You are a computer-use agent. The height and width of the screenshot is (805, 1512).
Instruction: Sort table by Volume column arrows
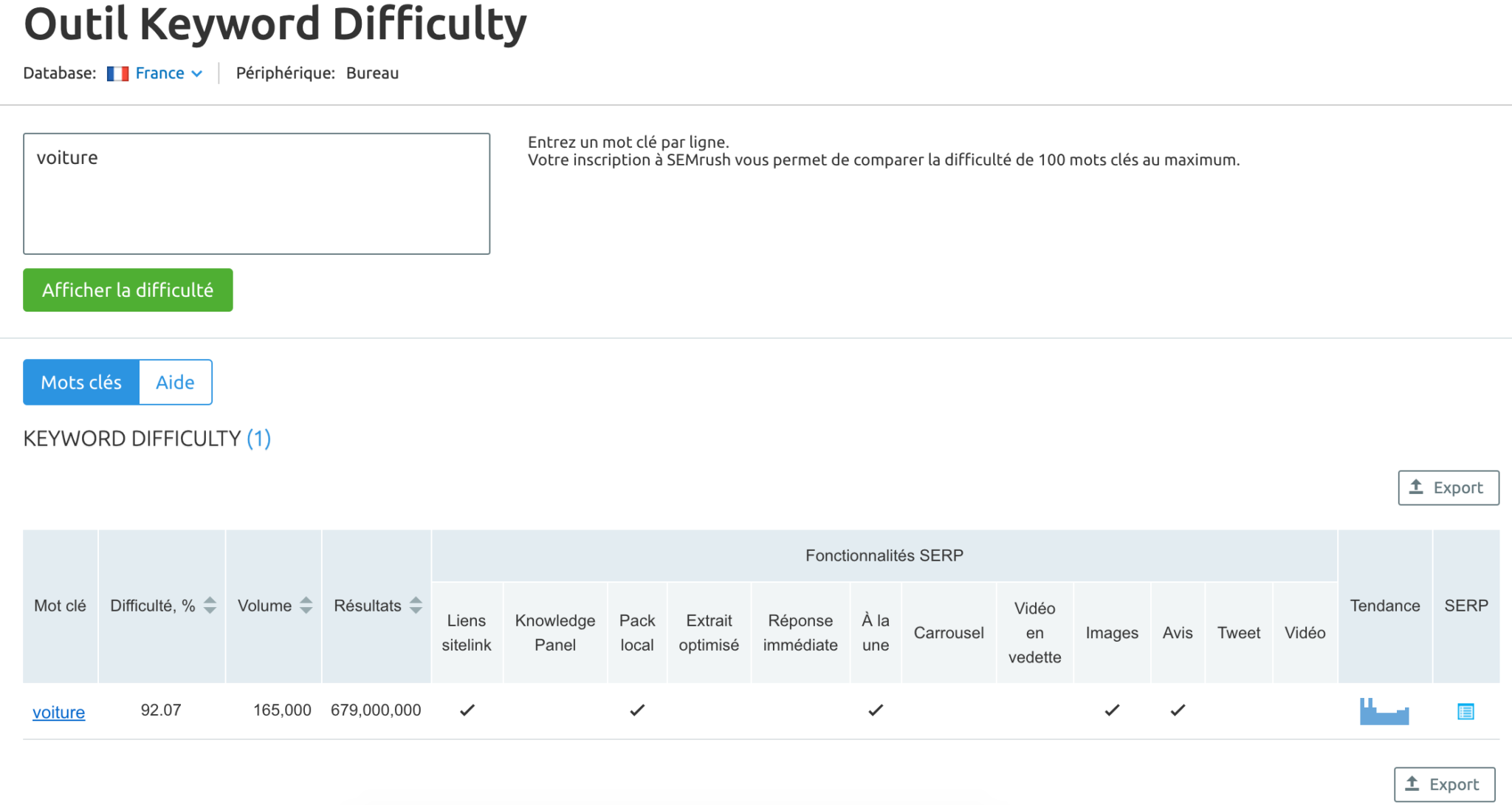point(306,606)
